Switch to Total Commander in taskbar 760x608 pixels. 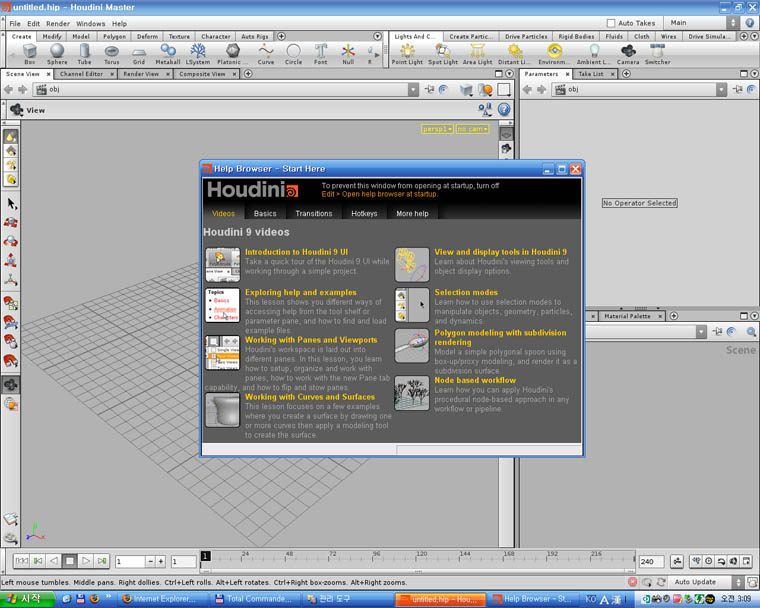254,599
